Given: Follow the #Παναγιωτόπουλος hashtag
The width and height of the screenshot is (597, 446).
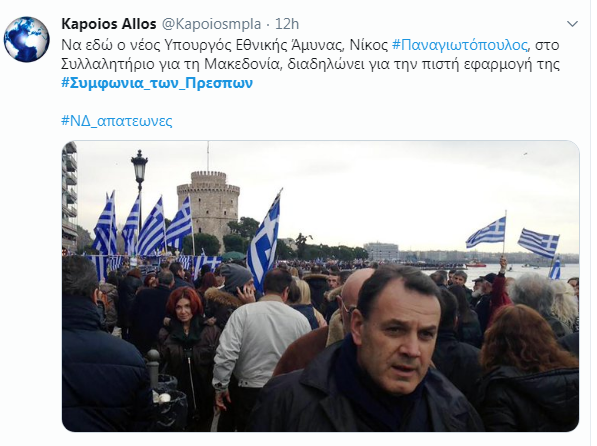Looking at the screenshot, I should click(x=460, y=45).
